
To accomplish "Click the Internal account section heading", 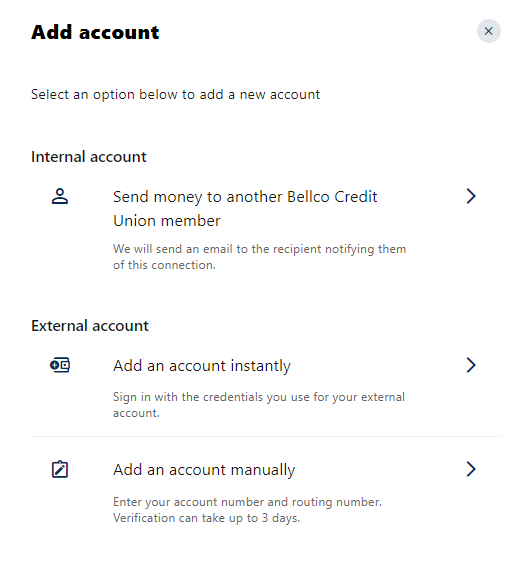I will [89, 157].
